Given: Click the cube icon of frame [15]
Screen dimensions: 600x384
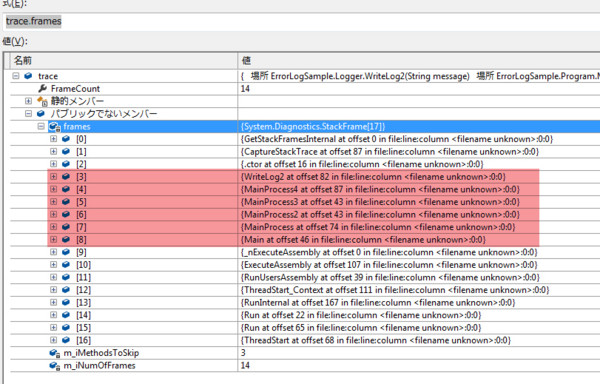Looking at the screenshot, I should click(66, 328).
